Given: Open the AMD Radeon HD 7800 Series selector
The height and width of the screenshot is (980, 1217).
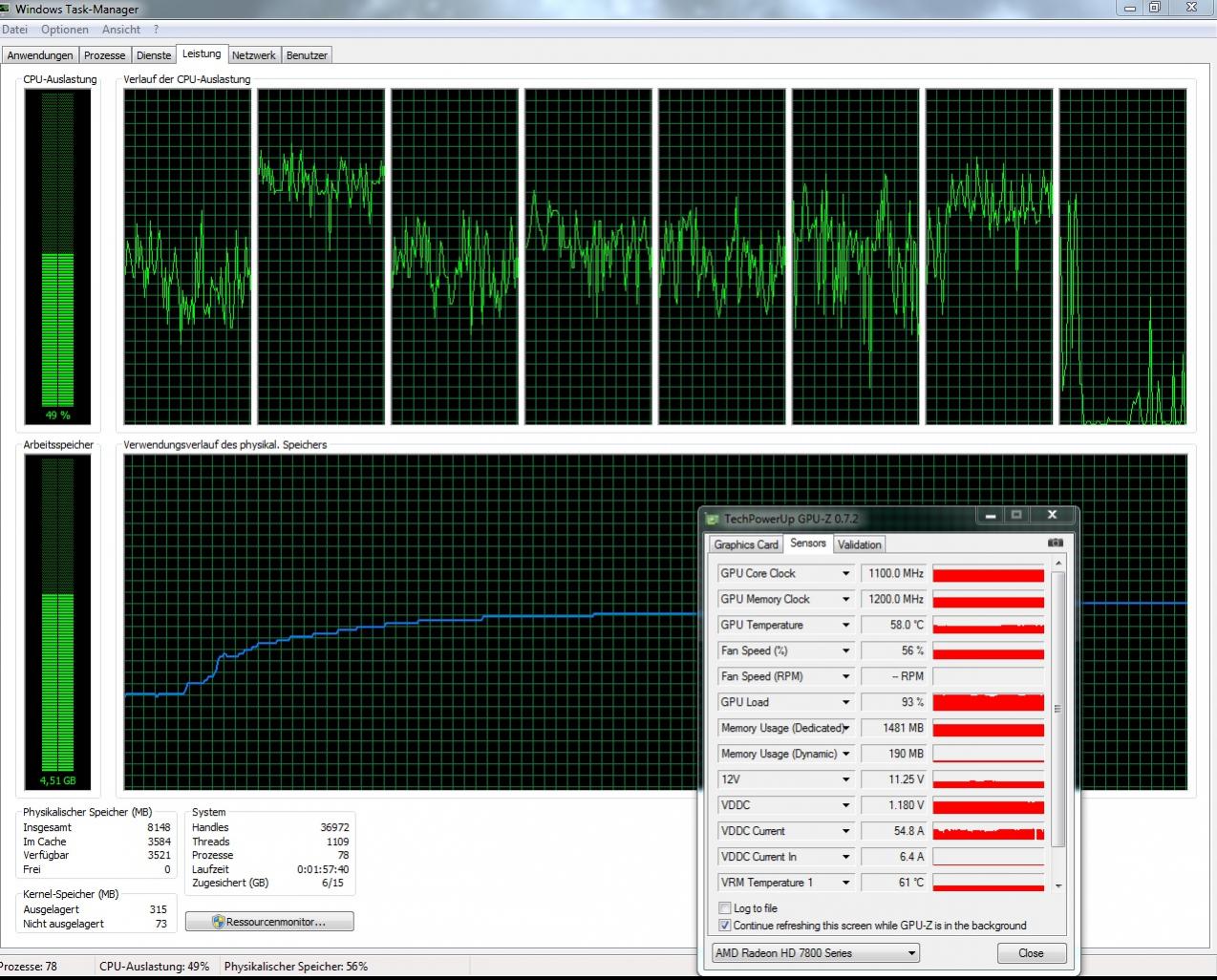Looking at the screenshot, I should pos(816,953).
